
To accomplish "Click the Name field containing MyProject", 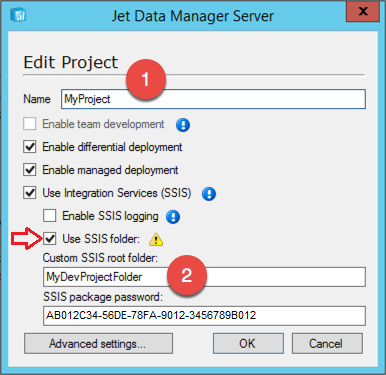I will tap(213, 99).
